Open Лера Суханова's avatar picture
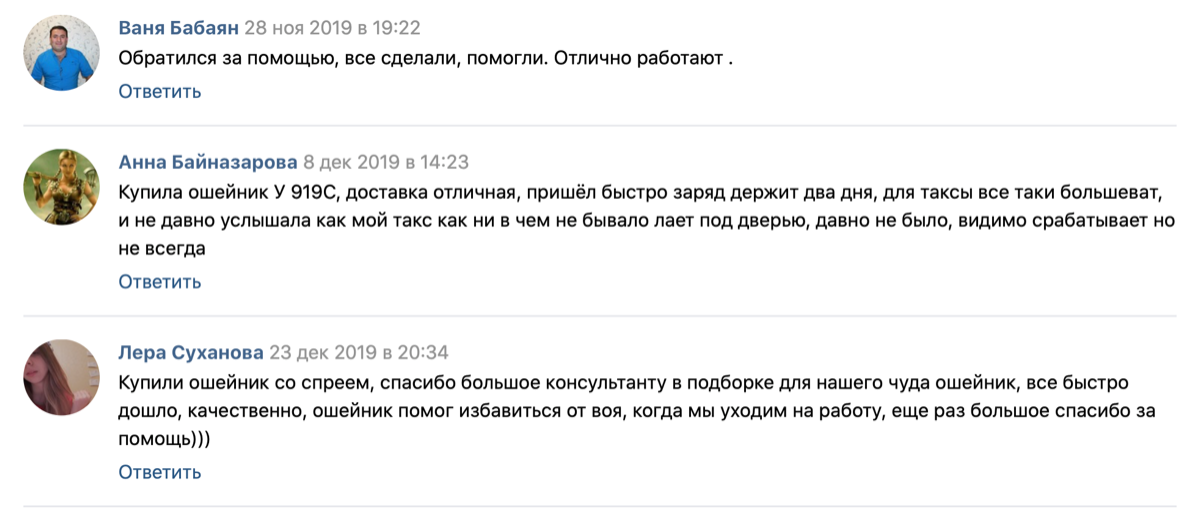 [62, 378]
